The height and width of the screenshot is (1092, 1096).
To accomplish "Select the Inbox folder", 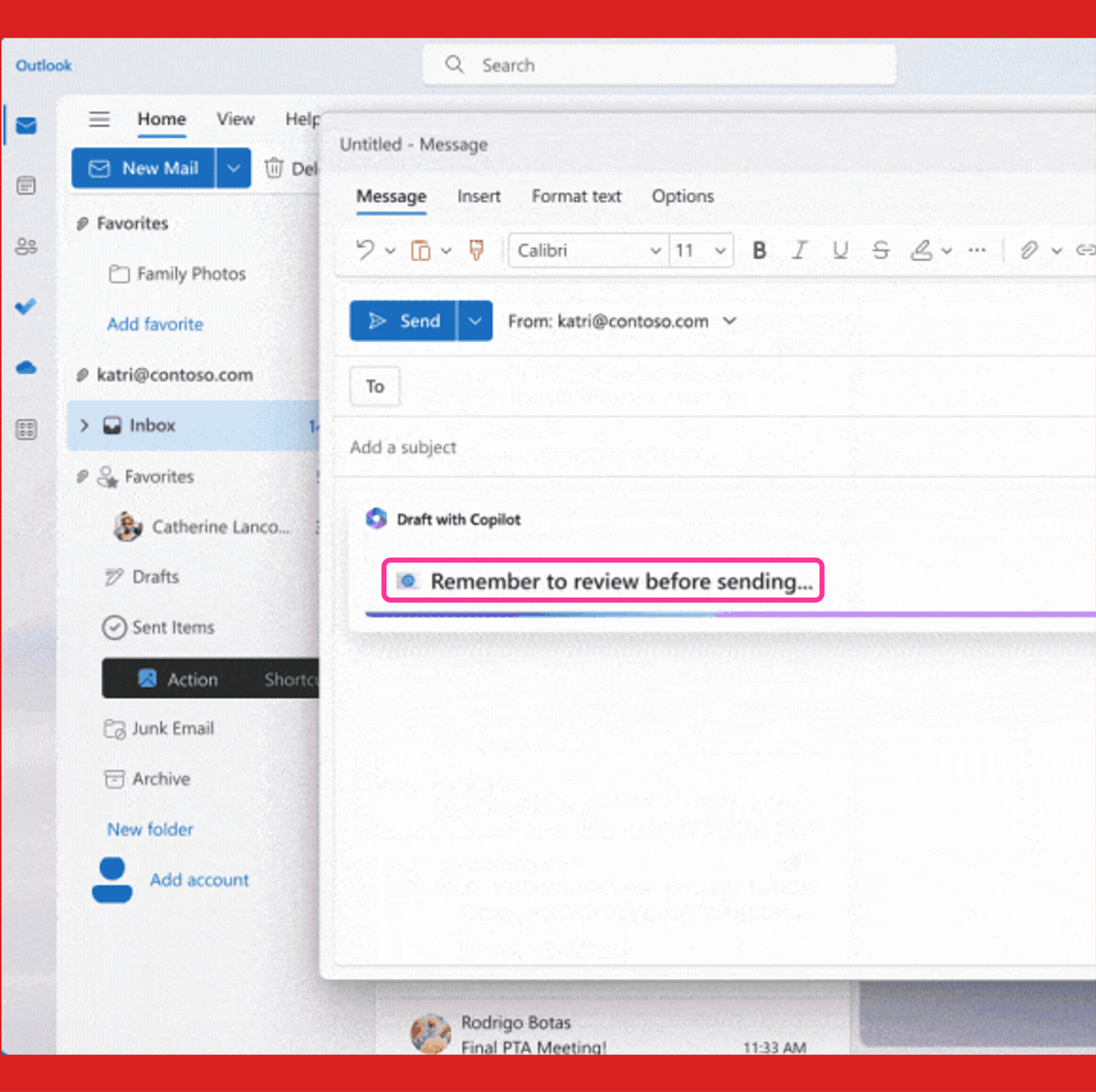I will click(193, 425).
